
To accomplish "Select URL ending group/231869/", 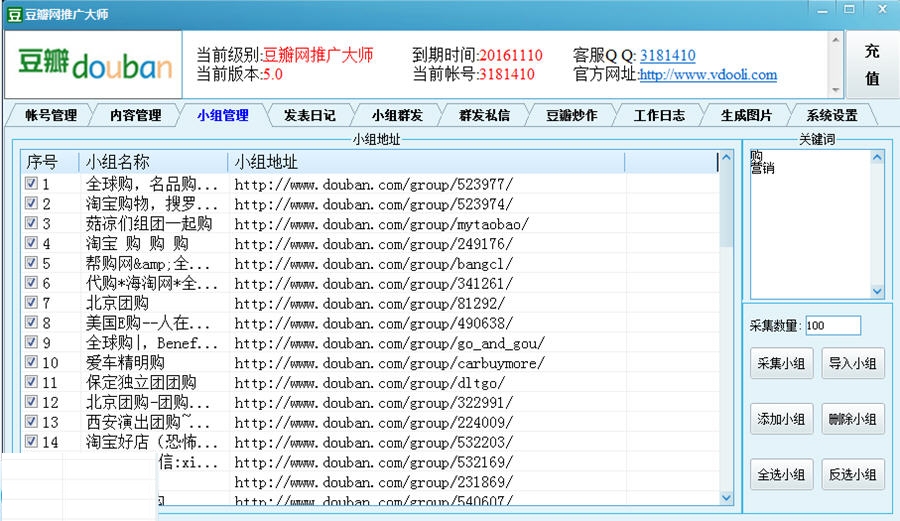I will point(374,483).
